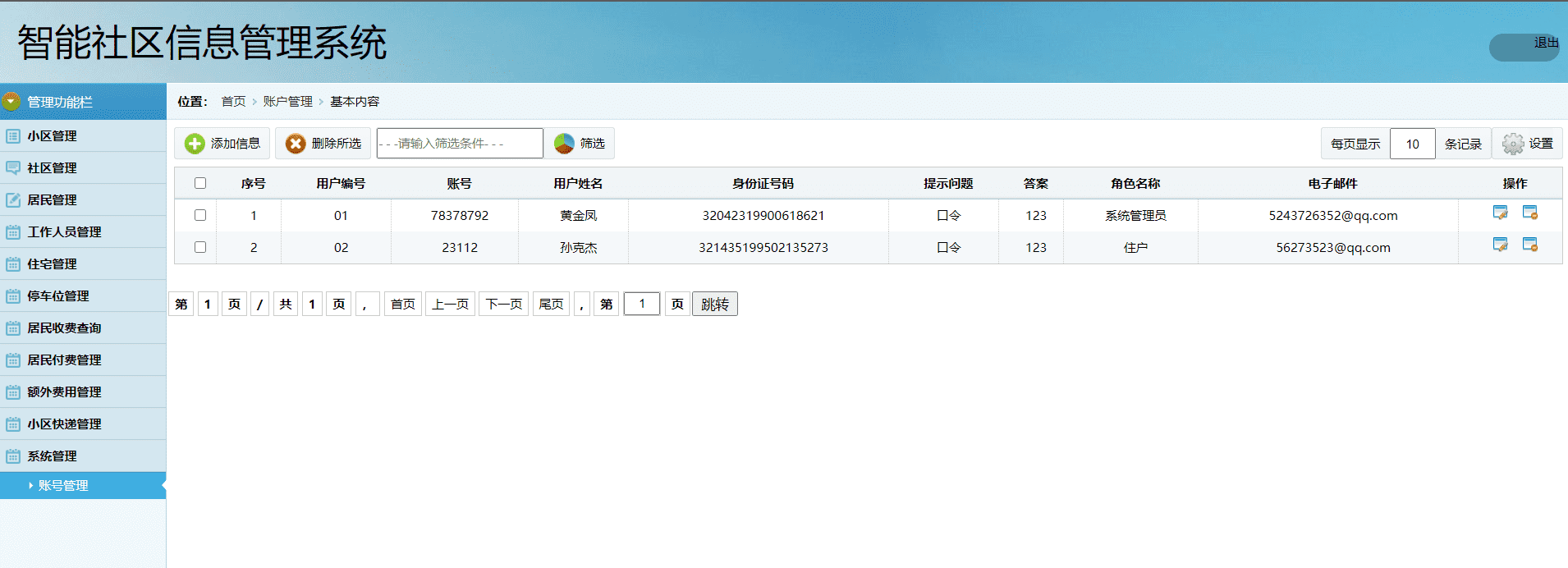This screenshot has height=568, width=1568.
Task: Click the 用户编号 column header
Action: pyautogui.click(x=341, y=184)
